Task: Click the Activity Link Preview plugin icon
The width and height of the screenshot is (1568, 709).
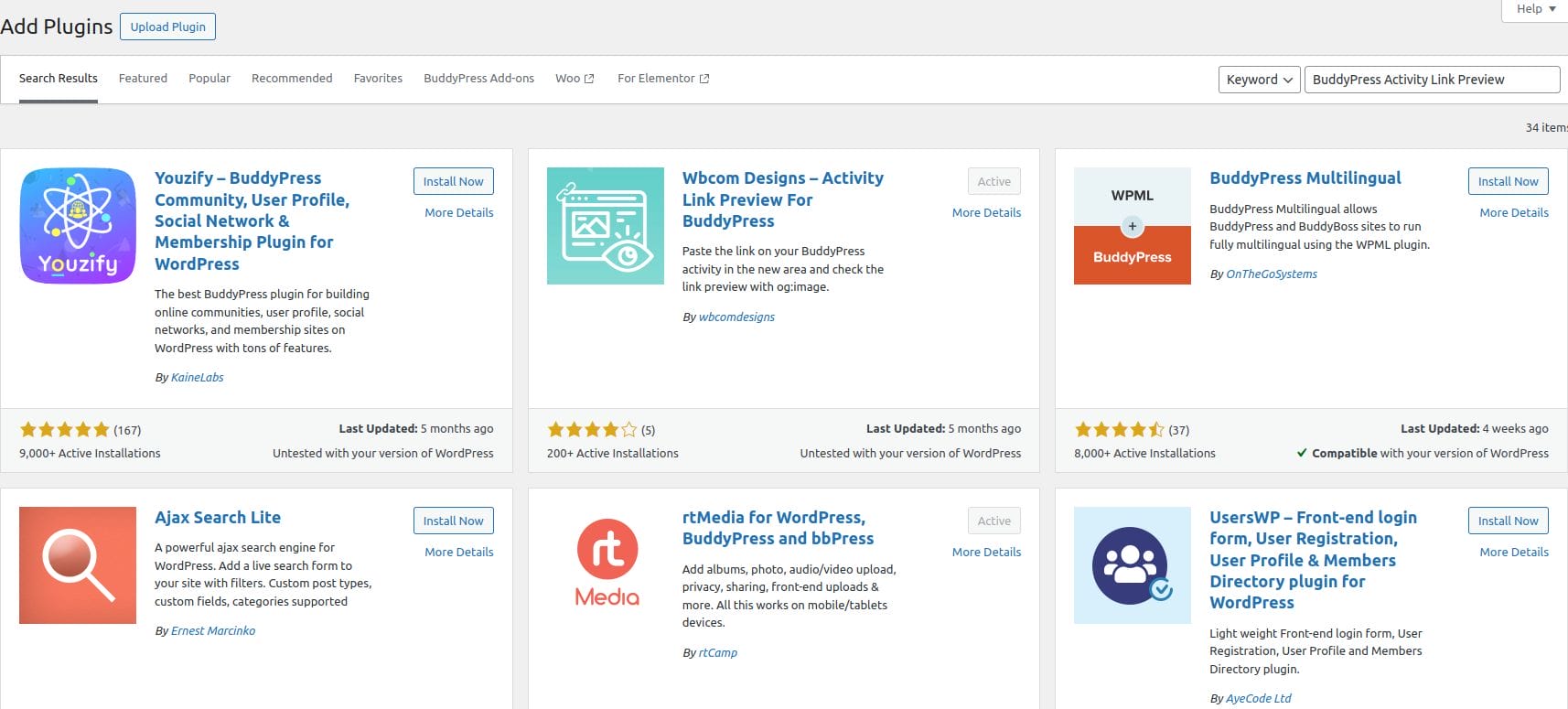Action: point(605,226)
